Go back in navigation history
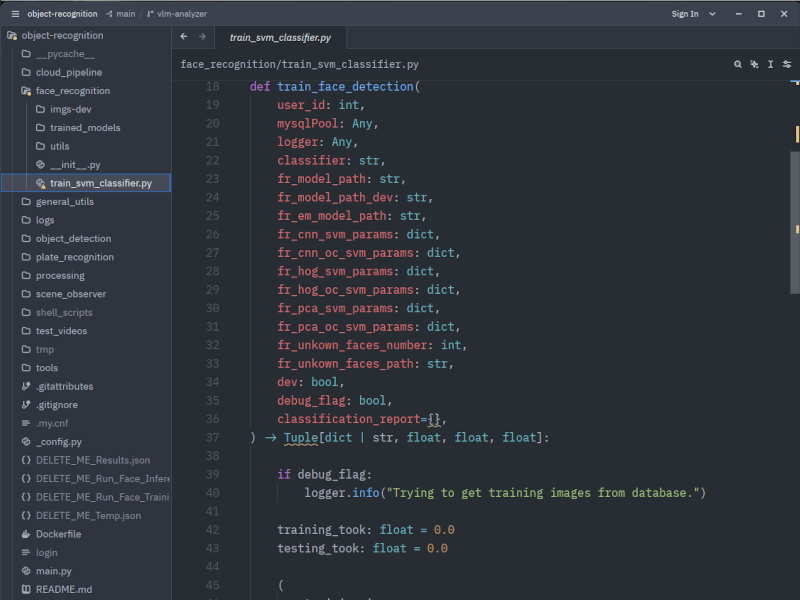The width and height of the screenshot is (800, 600). pyautogui.click(x=184, y=37)
